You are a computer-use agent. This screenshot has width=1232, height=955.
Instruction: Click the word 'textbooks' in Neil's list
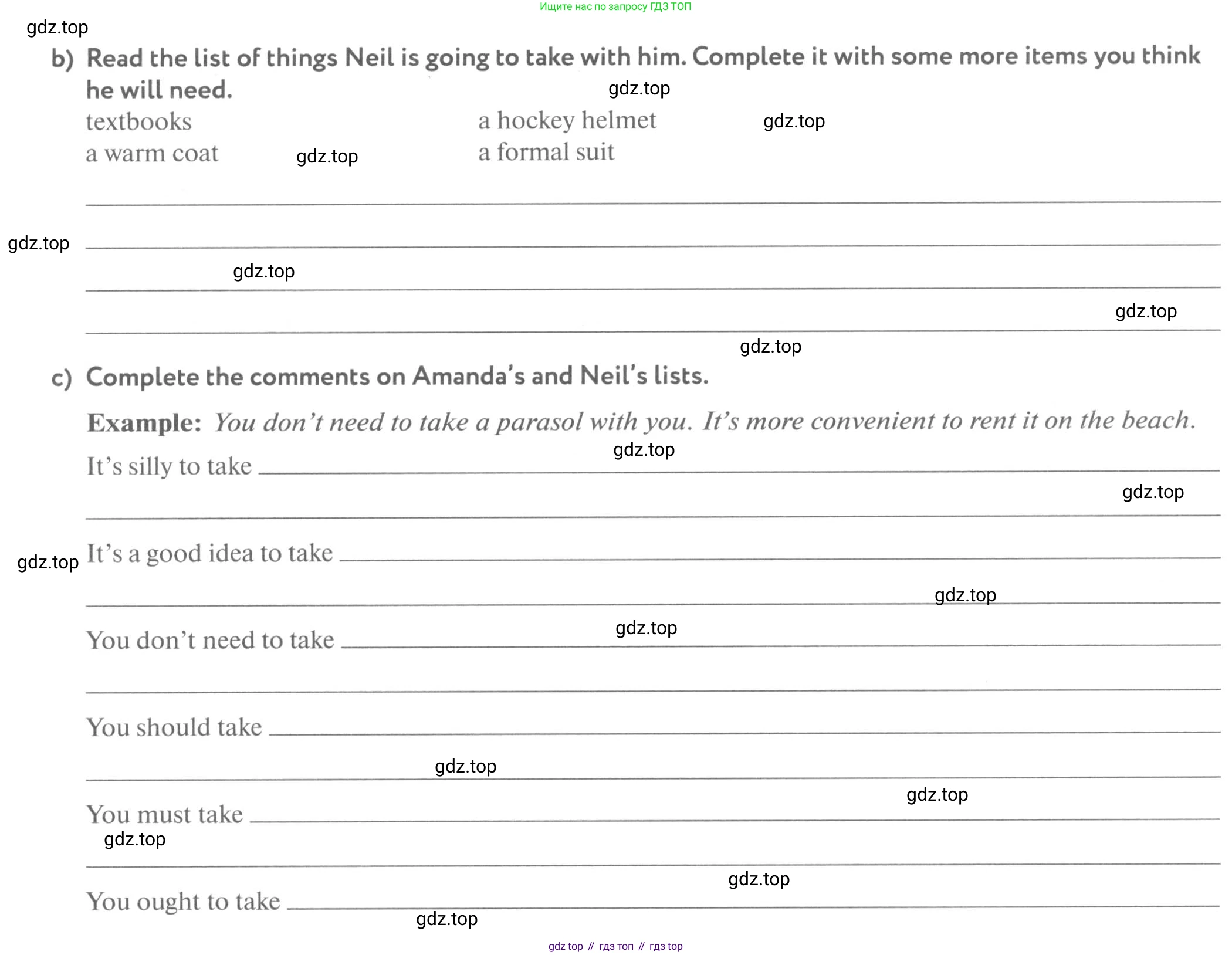point(138,122)
